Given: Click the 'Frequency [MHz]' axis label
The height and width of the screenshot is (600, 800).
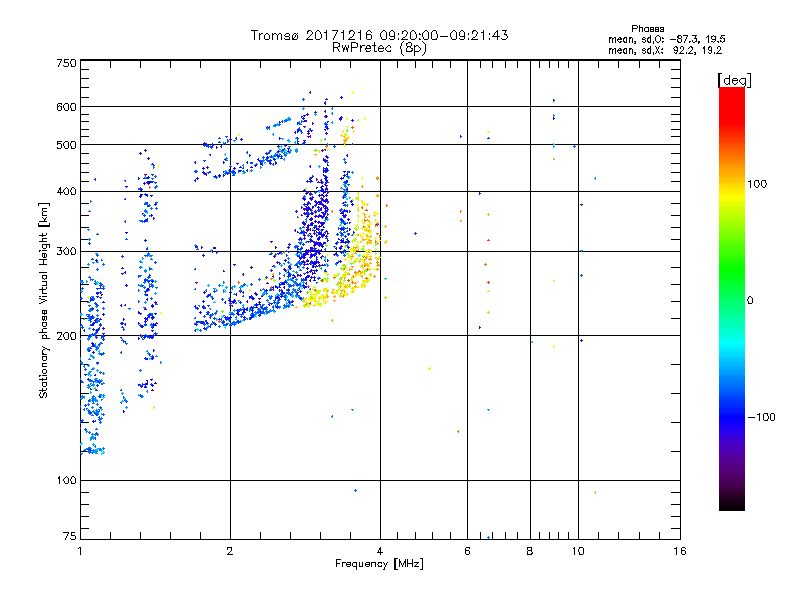Looking at the screenshot, I should tap(379, 564).
